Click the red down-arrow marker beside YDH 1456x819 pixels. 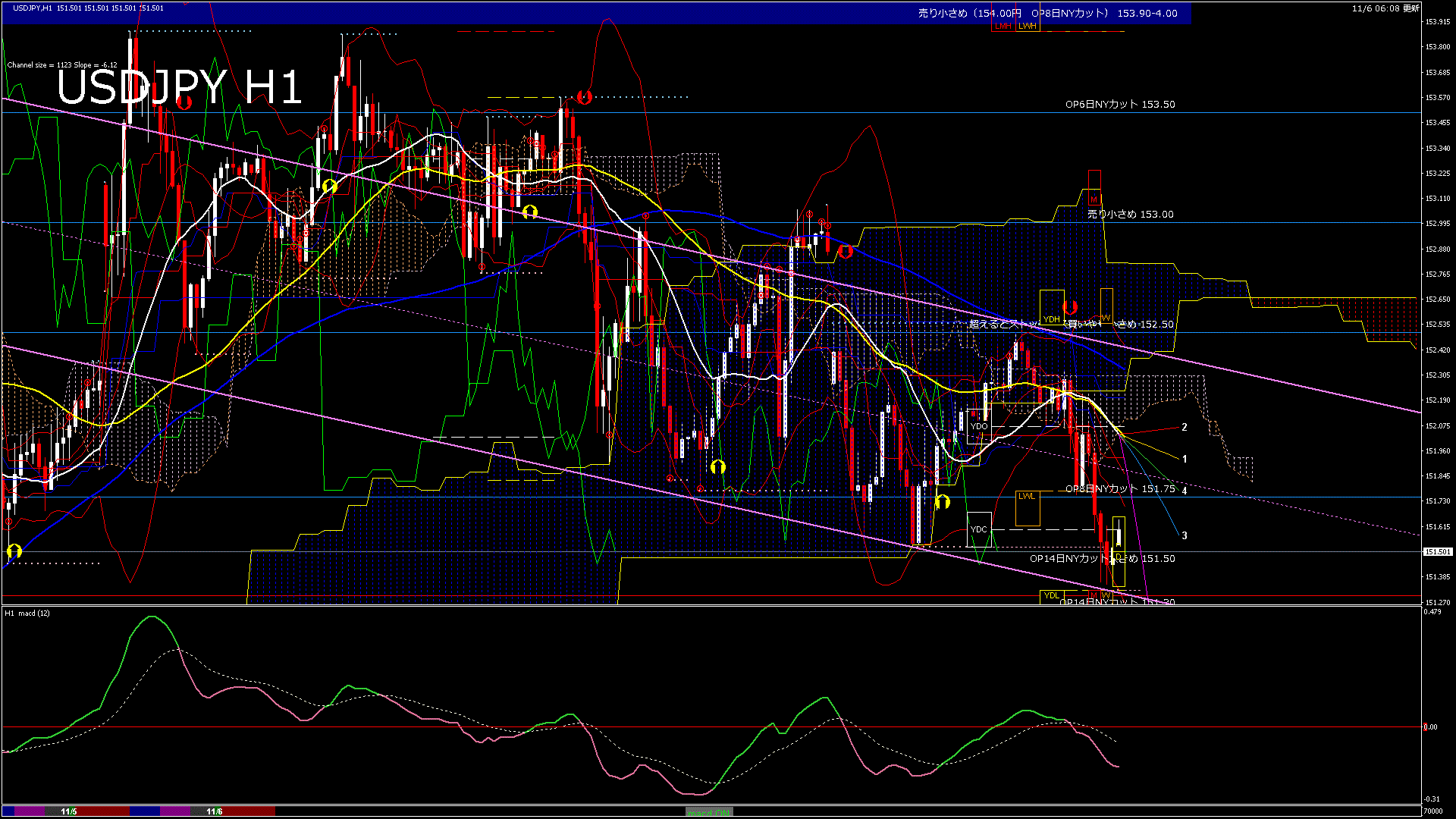pos(1070,307)
